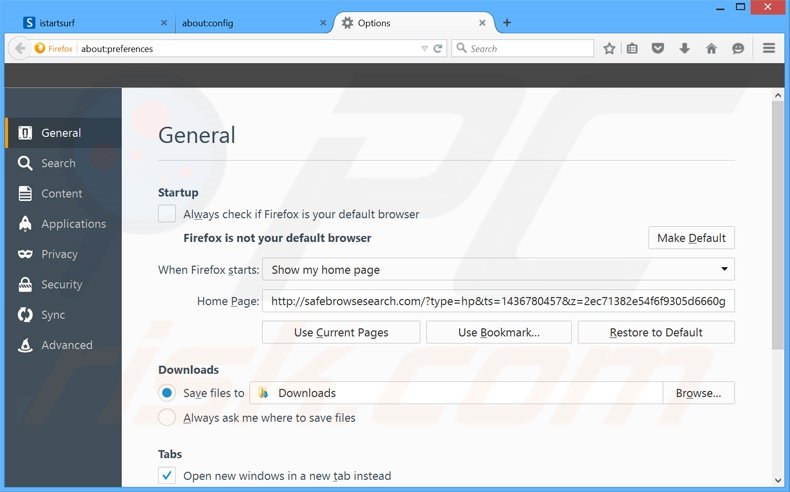The width and height of the screenshot is (790, 492).
Task: Click the Firefox identity icon in address bar
Action: click(x=40, y=48)
